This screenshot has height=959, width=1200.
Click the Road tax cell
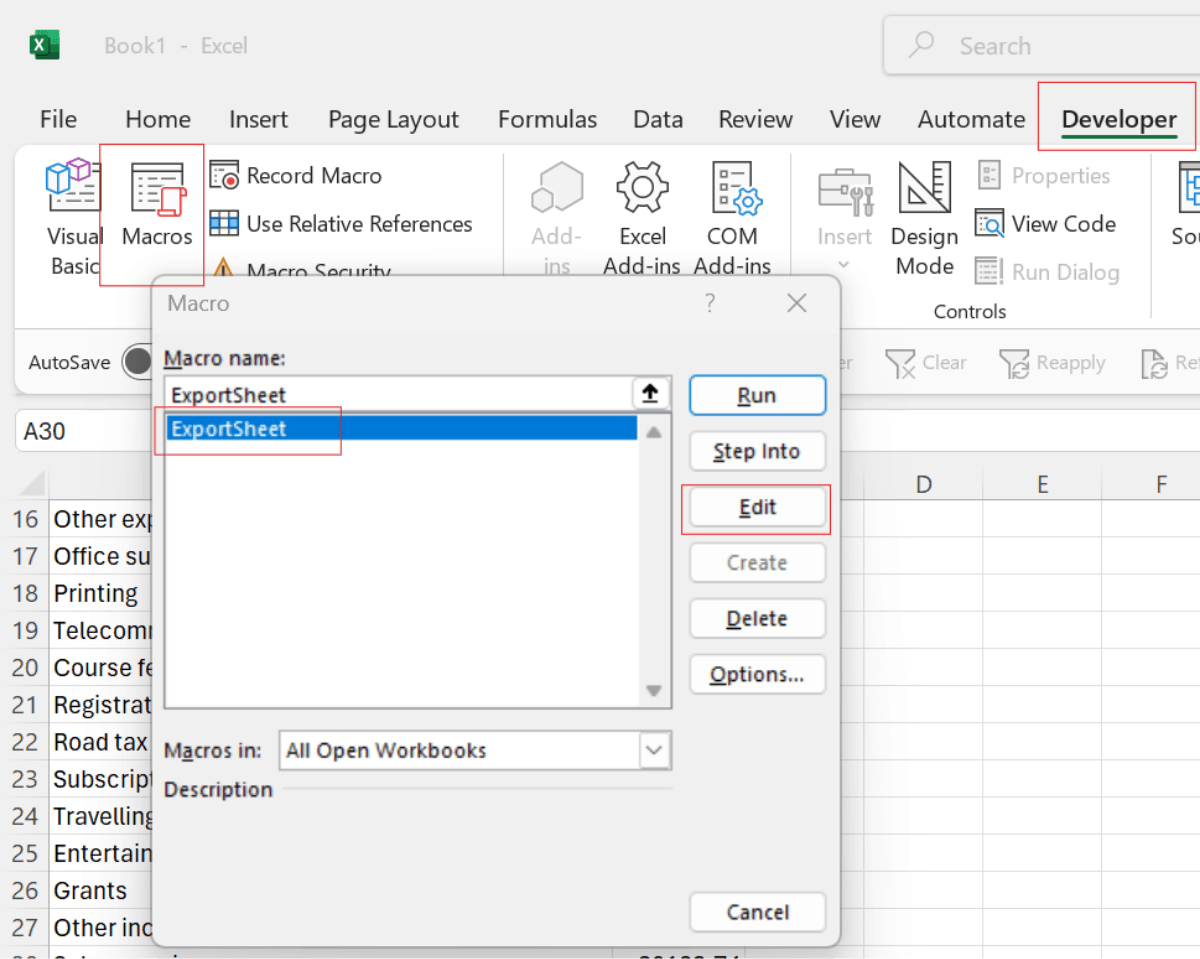[x=100, y=742]
